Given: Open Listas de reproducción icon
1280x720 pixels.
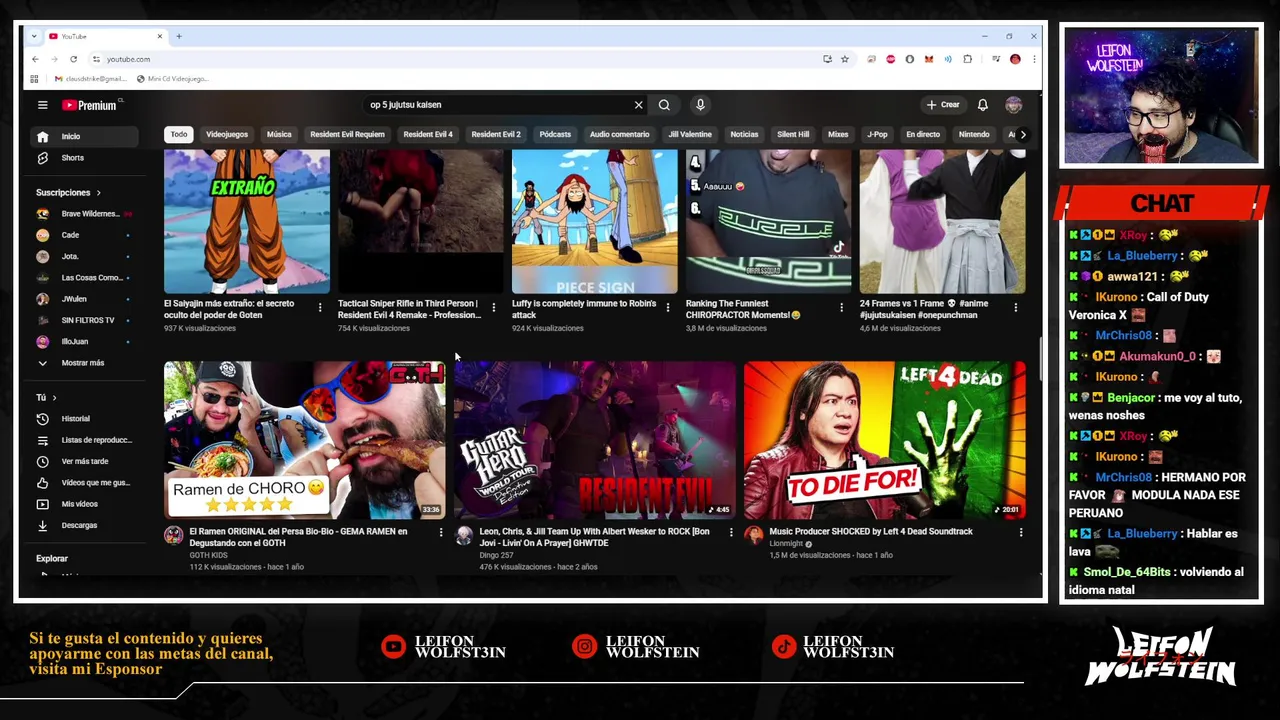Looking at the screenshot, I should tap(42, 440).
